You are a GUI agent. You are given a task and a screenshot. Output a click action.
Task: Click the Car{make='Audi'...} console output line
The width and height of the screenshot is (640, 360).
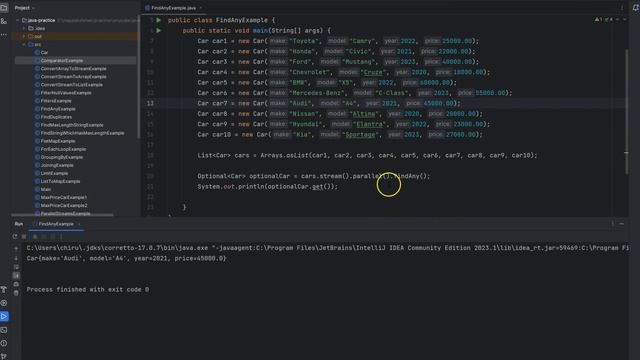126,258
